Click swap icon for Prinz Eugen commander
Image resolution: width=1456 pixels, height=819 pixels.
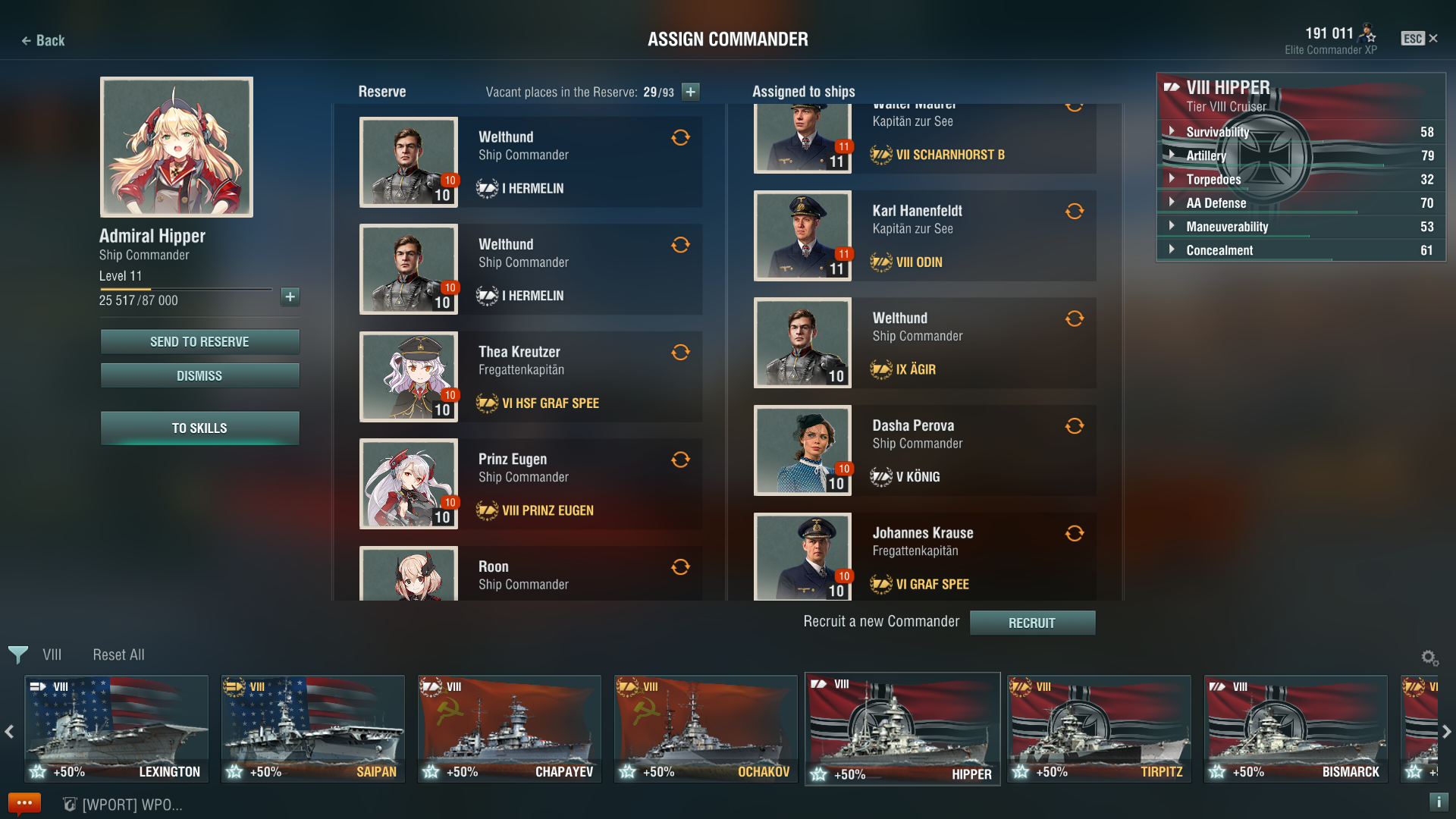(680, 460)
